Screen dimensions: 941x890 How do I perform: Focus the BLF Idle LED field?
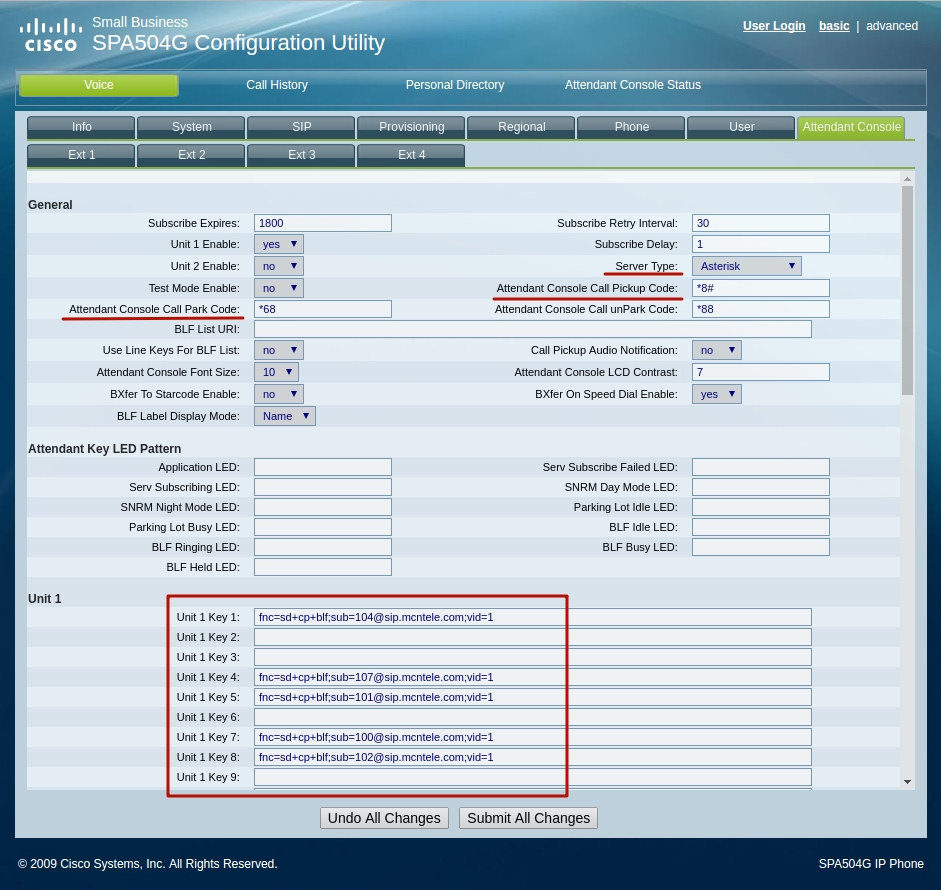[x=760, y=528]
